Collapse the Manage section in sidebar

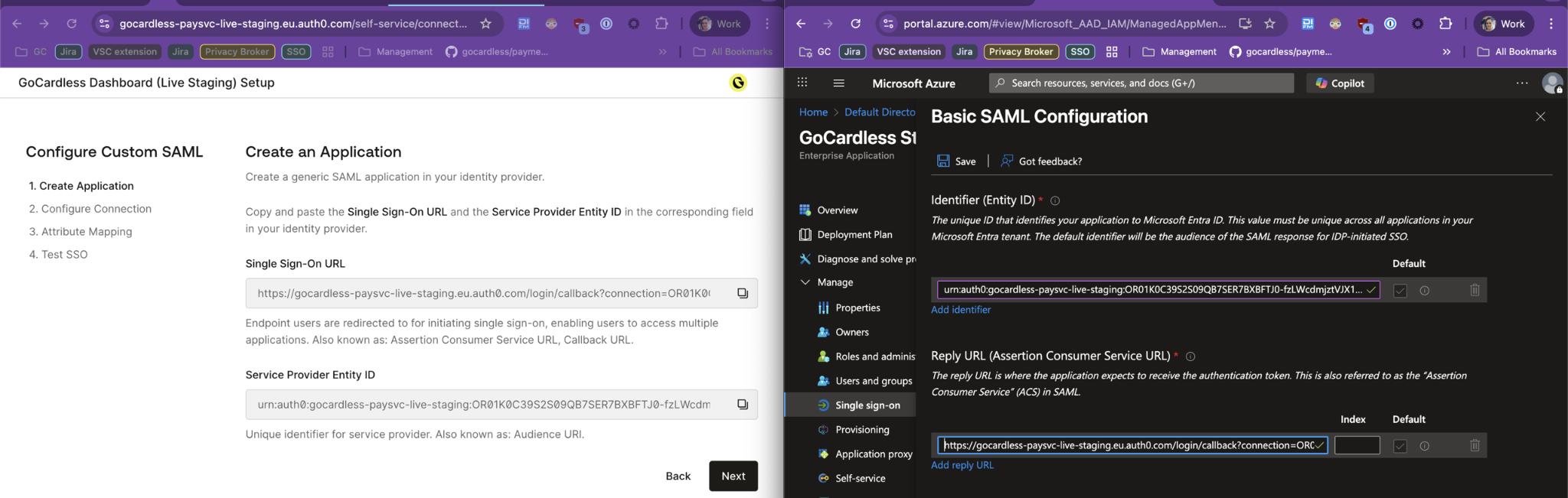pyautogui.click(x=805, y=282)
